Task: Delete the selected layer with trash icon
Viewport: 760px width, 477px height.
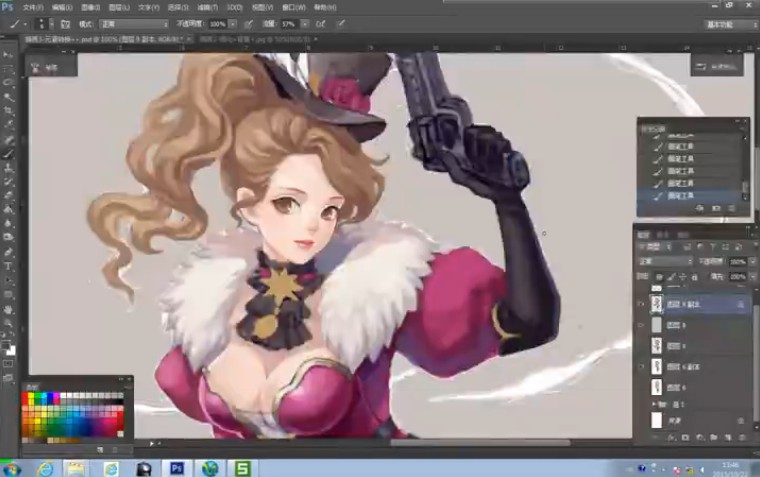Action: (742, 437)
